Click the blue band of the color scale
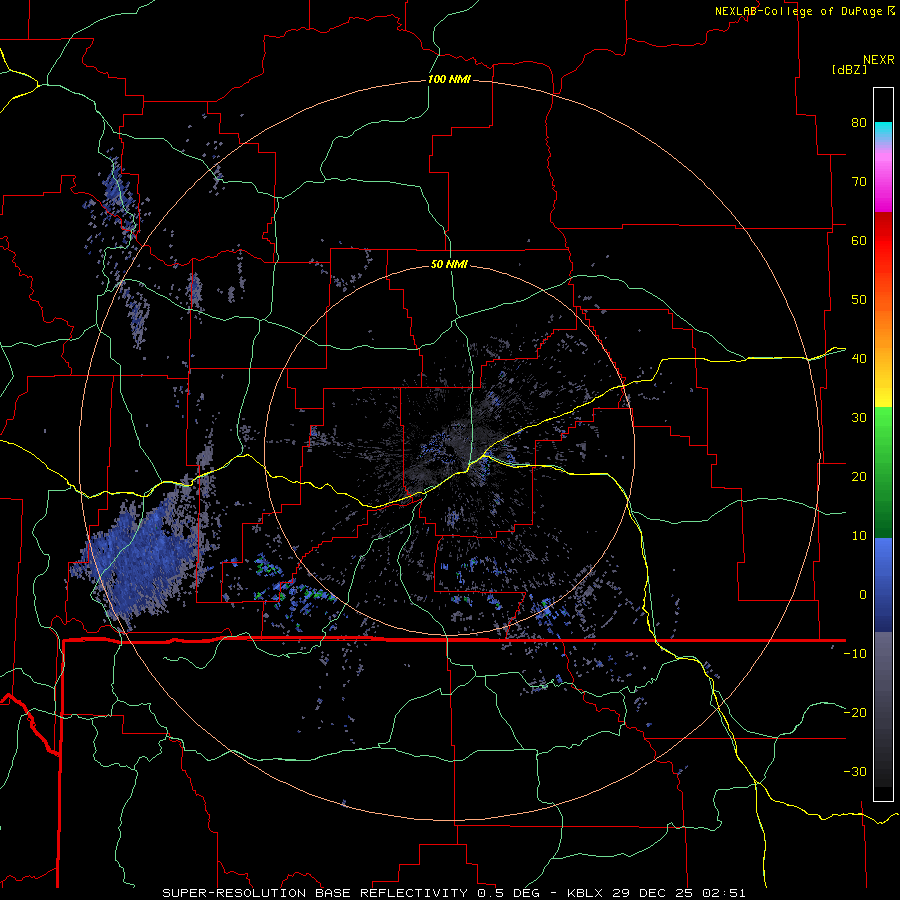This screenshot has width=900, height=900. tap(883, 583)
